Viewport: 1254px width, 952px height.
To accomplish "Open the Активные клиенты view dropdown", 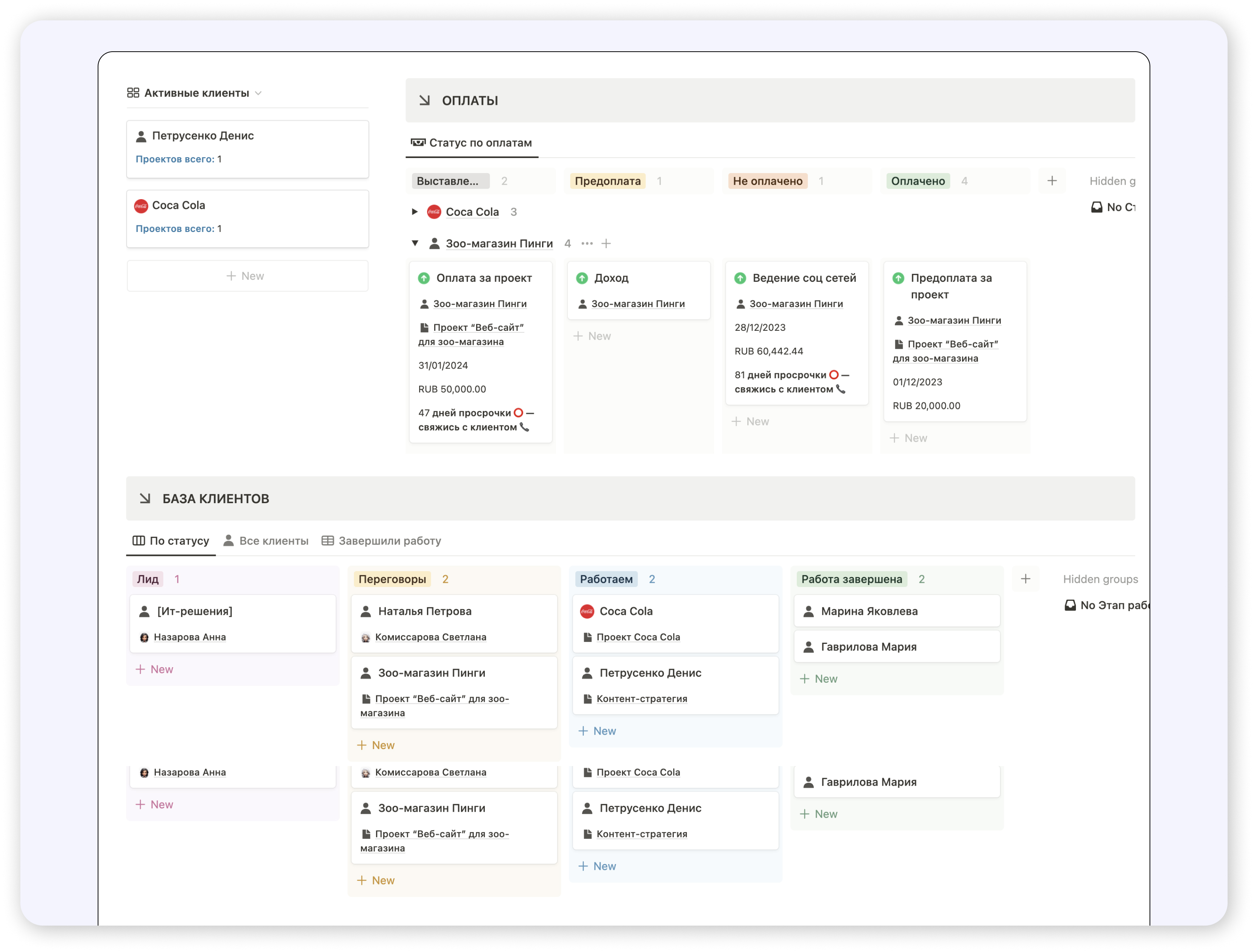I will (x=259, y=93).
